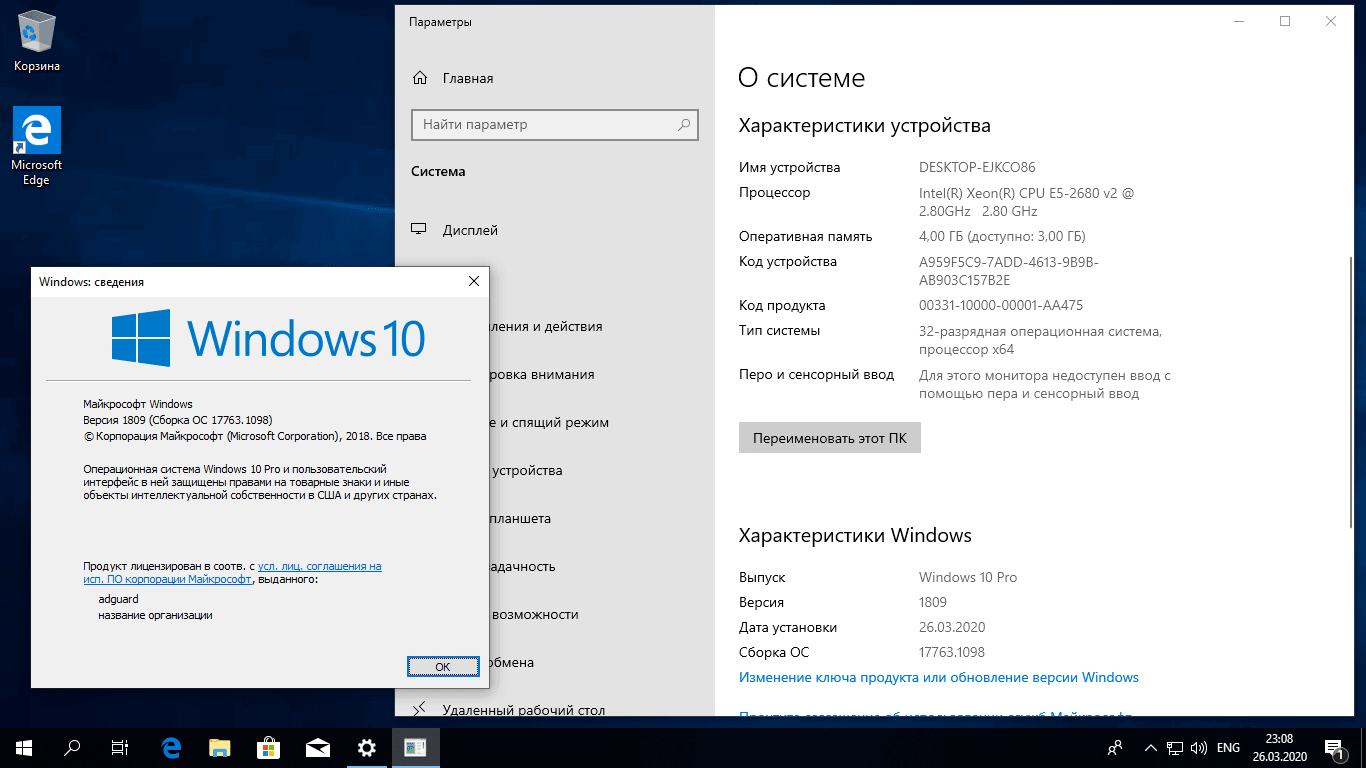Screen dimensions: 1366x768
Task: Select the Windows 10 Pro edition value
Action: (x=968, y=577)
